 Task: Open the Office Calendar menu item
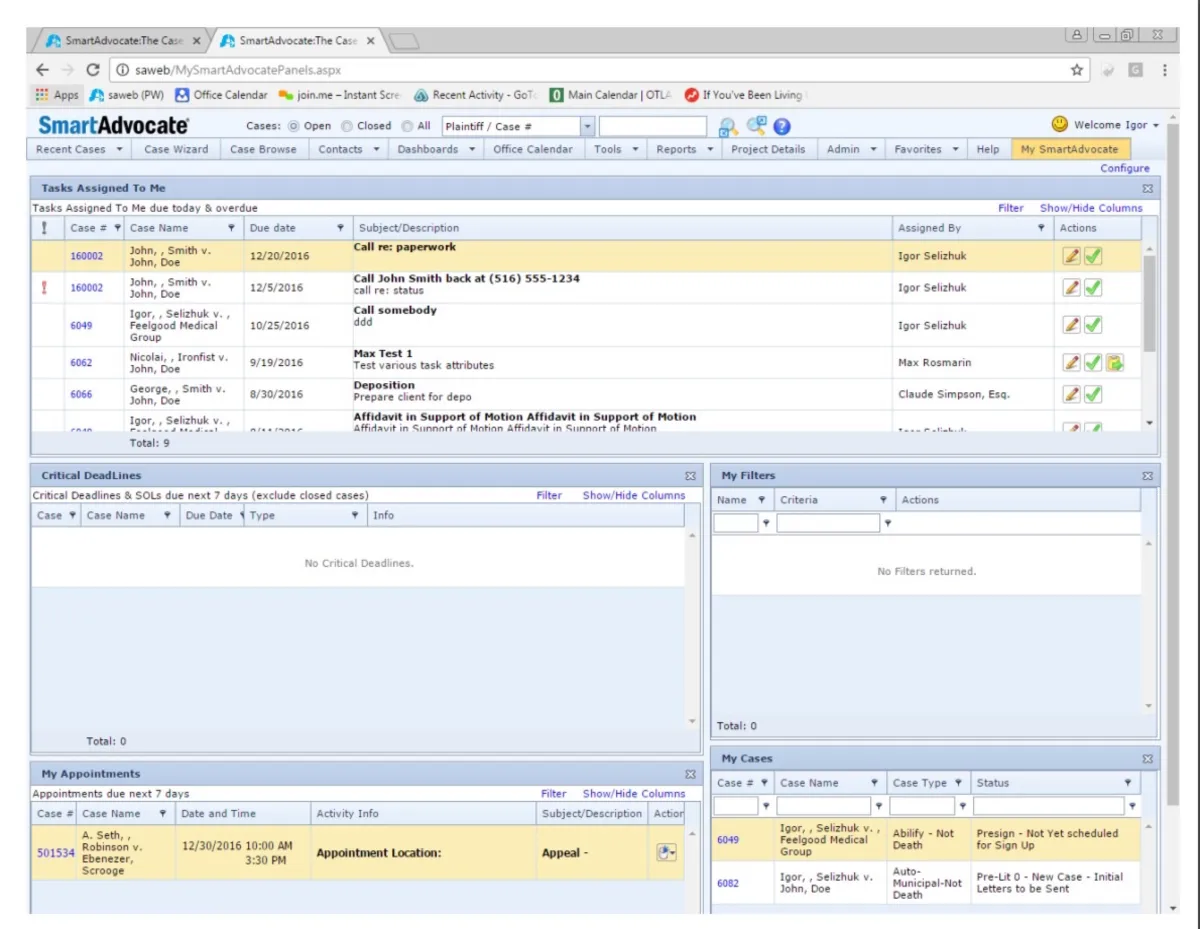[x=533, y=150]
